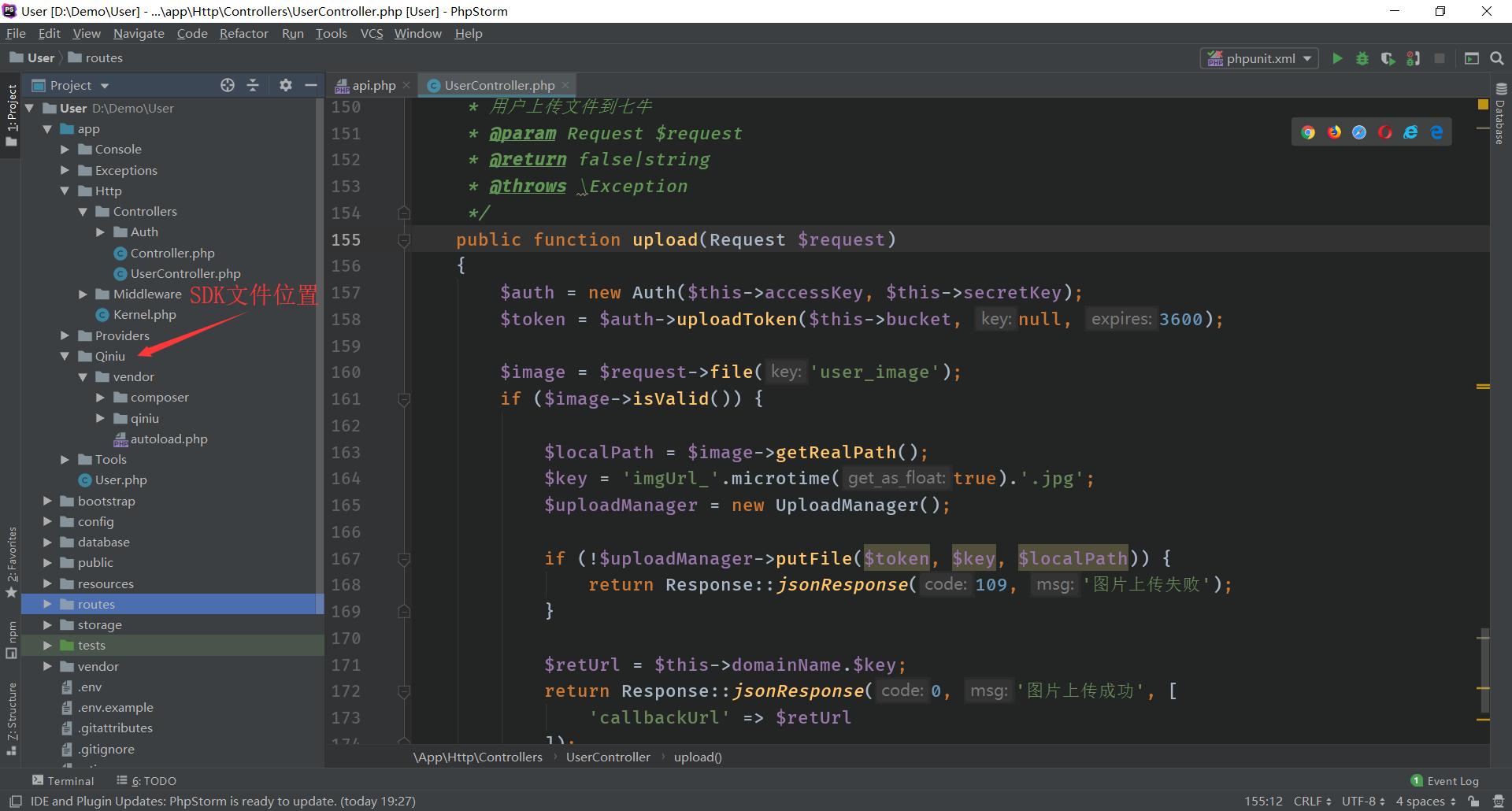
Task: Open file in Edge browser
Action: pyautogui.click(x=1436, y=132)
